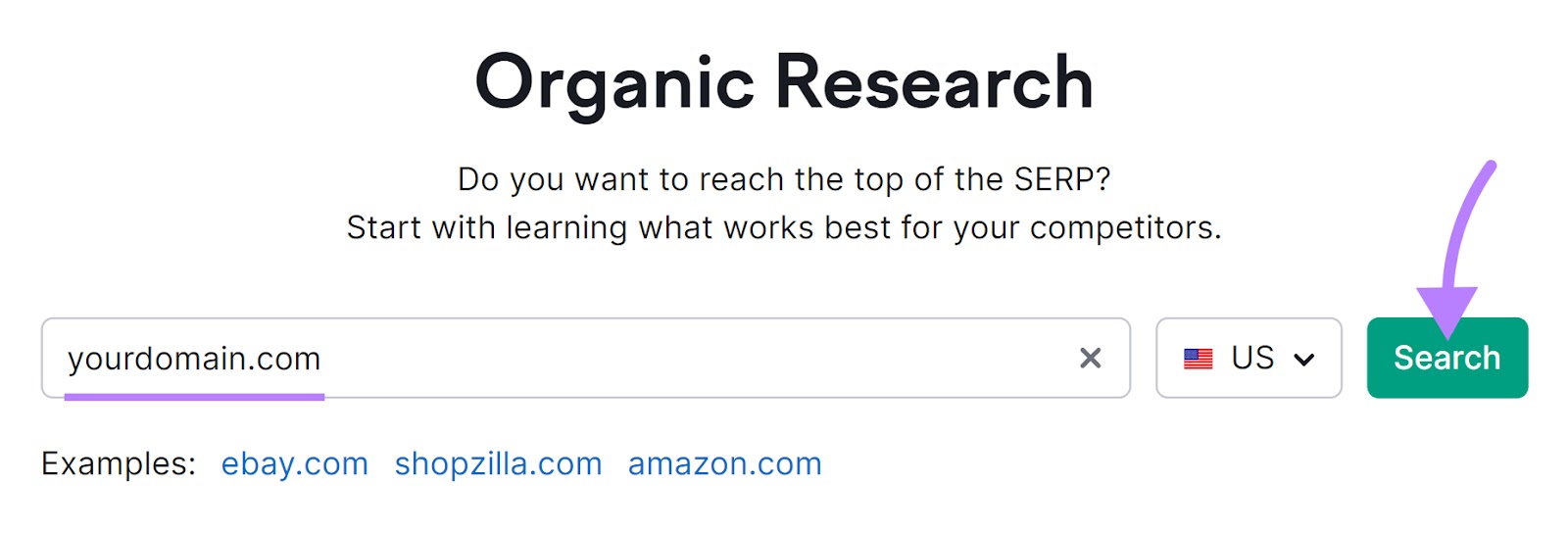The image size is (1568, 533).
Task: Open the US database selector
Action: (1248, 359)
